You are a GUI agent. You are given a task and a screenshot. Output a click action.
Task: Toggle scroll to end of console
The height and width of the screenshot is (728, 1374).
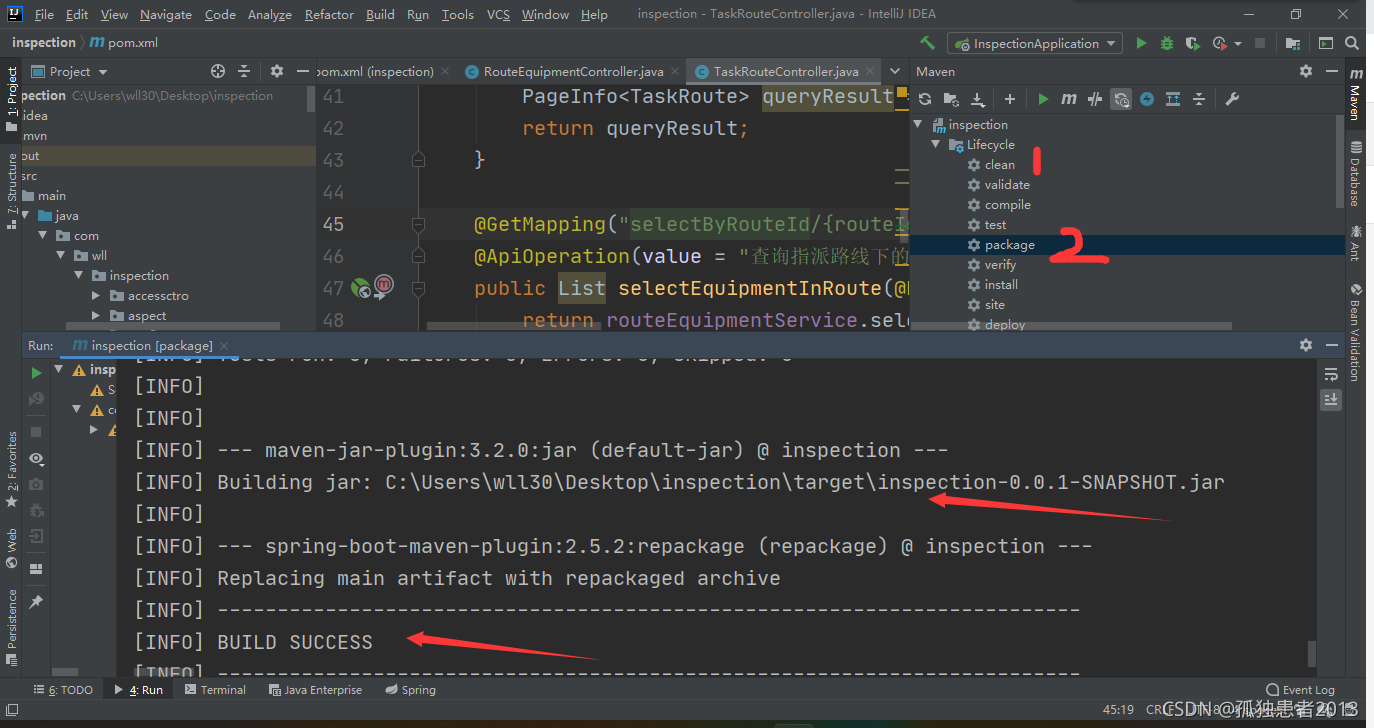point(1331,399)
